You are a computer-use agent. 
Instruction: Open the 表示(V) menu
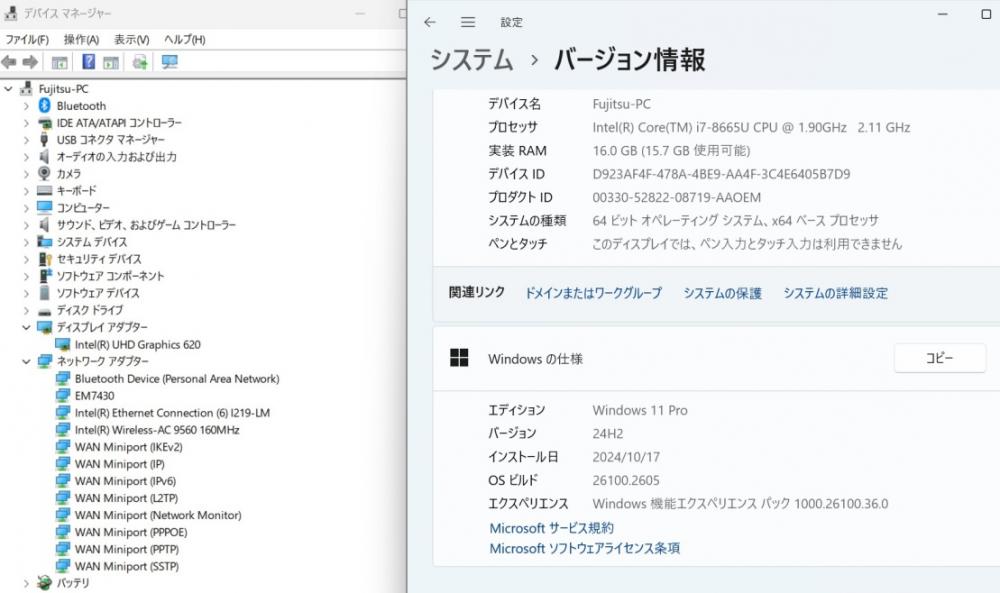click(x=131, y=40)
